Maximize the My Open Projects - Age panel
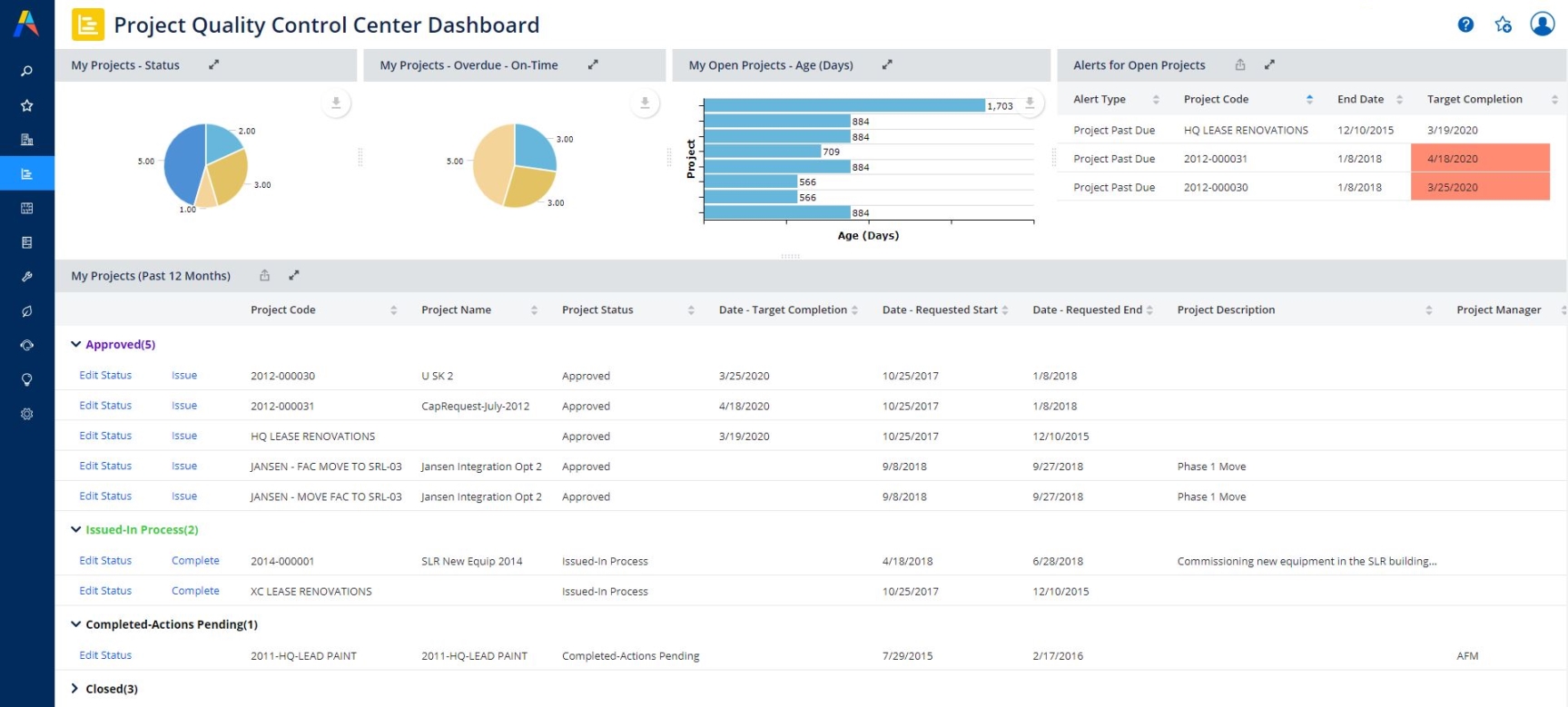1568x707 pixels. point(887,64)
